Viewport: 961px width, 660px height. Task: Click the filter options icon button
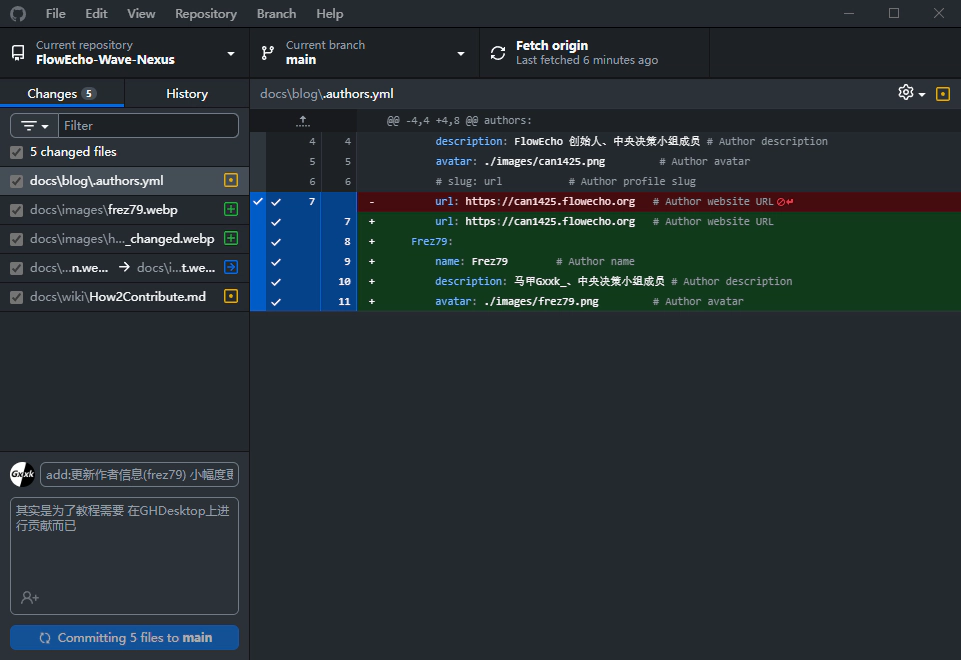[x=34, y=126]
